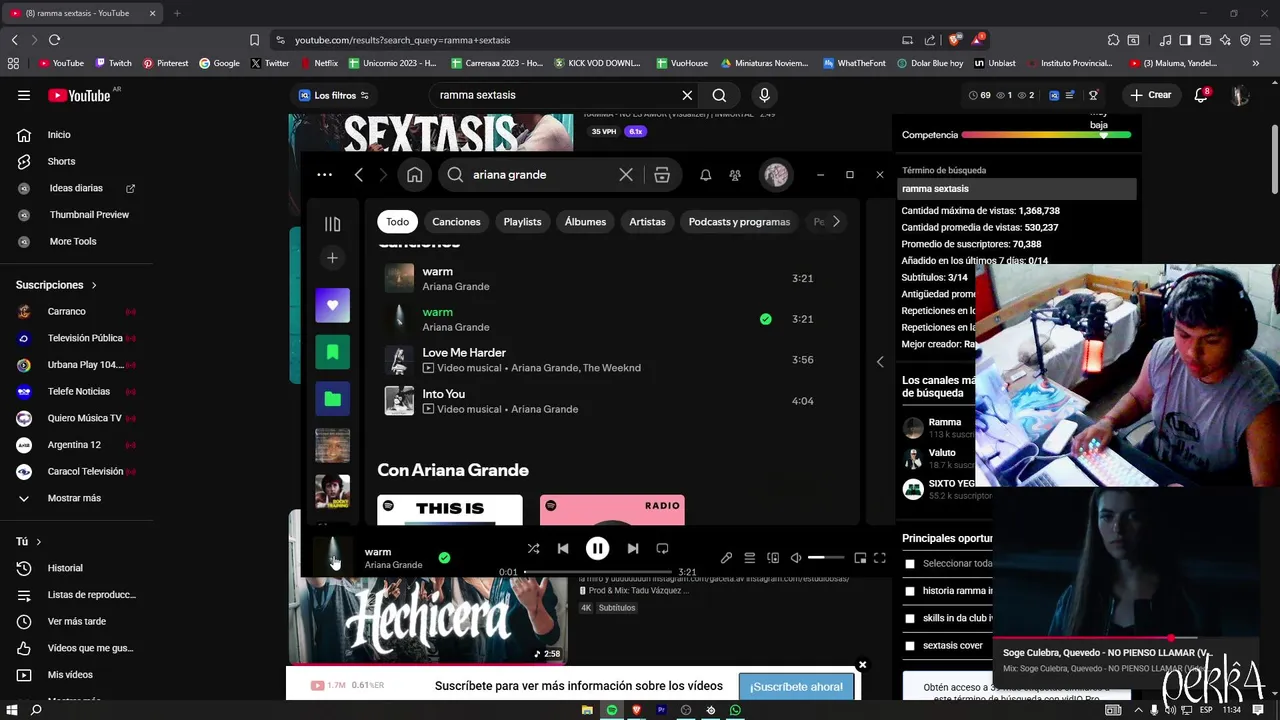Create new playlist with plus icon
The height and width of the screenshot is (720, 1280).
pos(333,258)
